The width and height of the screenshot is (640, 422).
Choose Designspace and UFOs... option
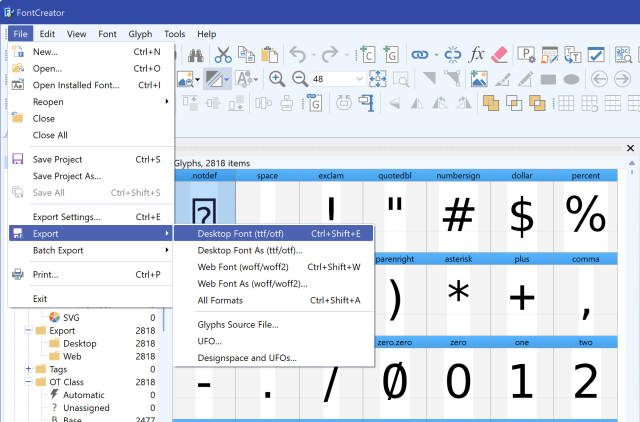click(x=273, y=358)
